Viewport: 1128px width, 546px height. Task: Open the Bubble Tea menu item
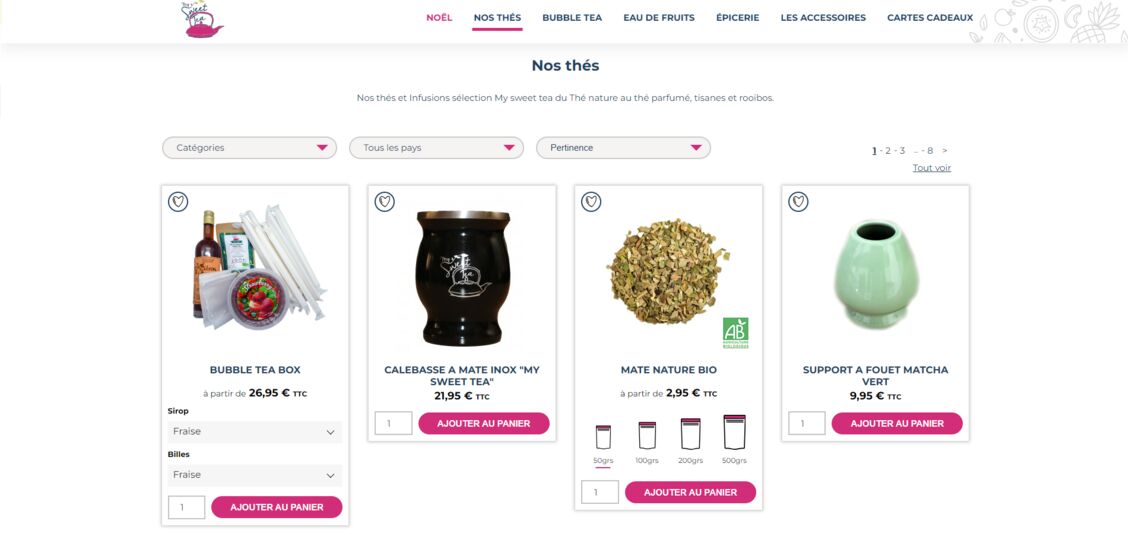click(x=572, y=18)
